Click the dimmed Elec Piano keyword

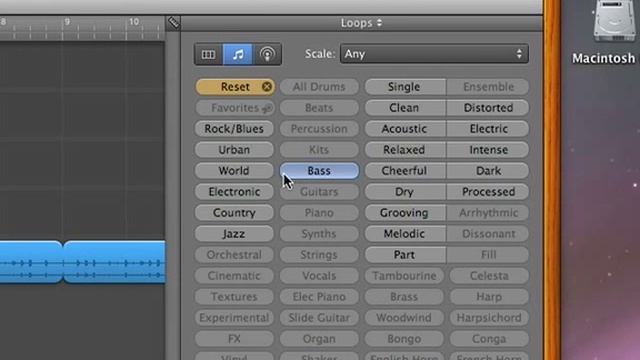click(319, 297)
